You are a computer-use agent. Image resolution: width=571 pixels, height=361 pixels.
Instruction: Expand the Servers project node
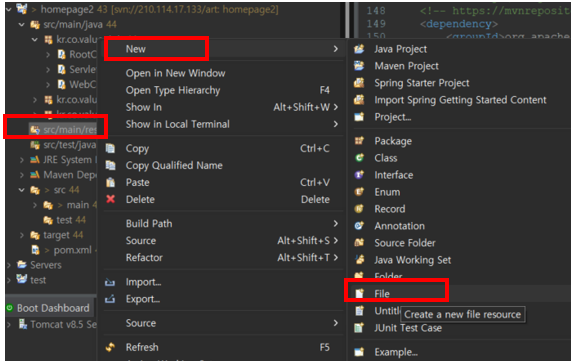tap(9, 265)
